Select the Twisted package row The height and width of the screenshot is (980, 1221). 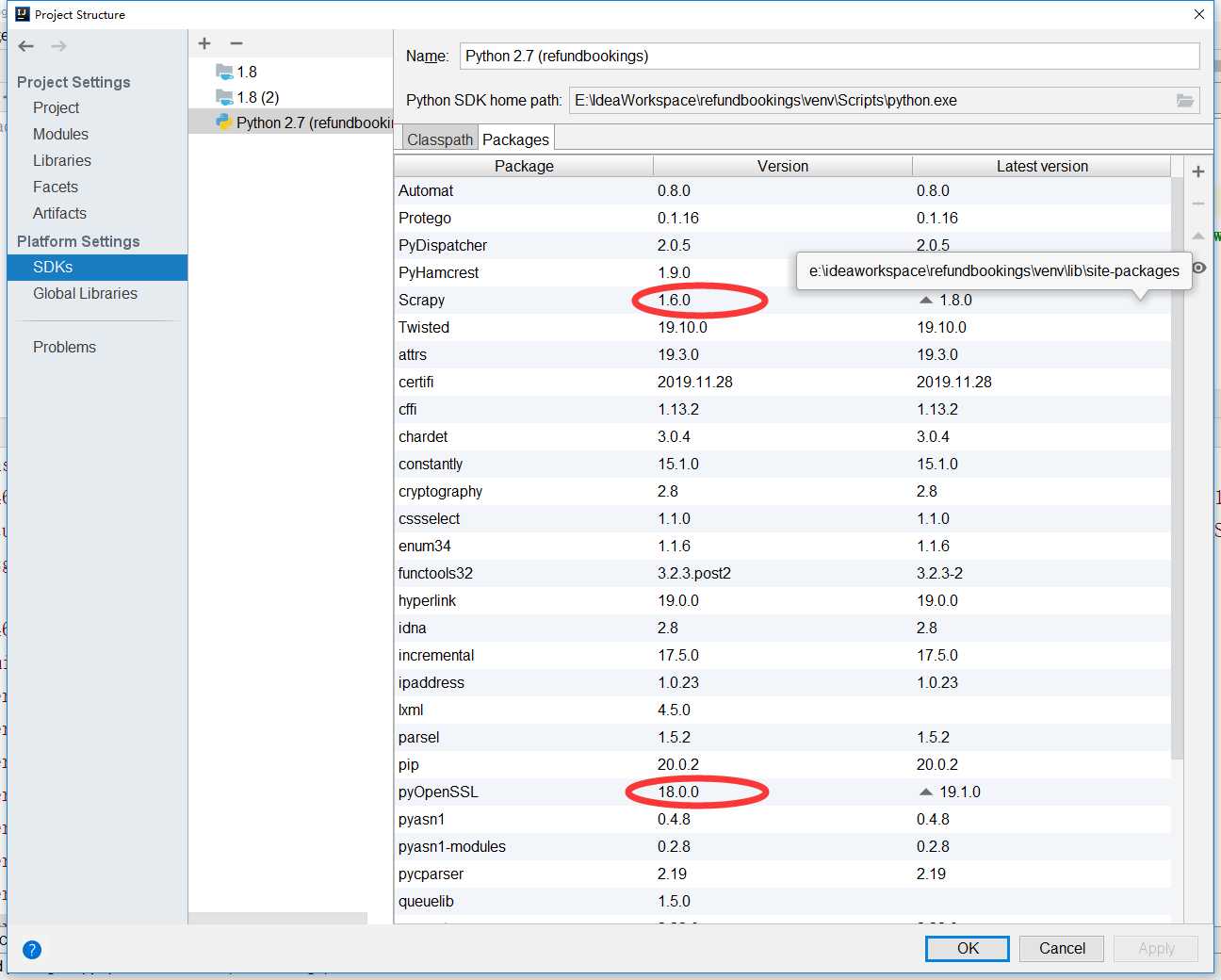(x=783, y=327)
